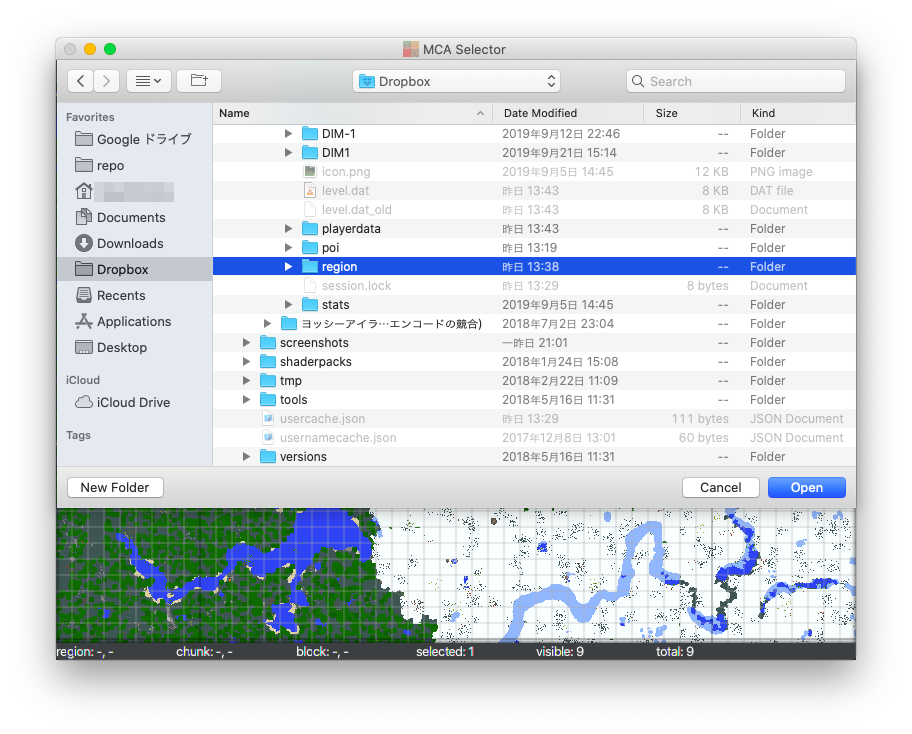Expand the region folder disclosure triangle

[x=288, y=266]
